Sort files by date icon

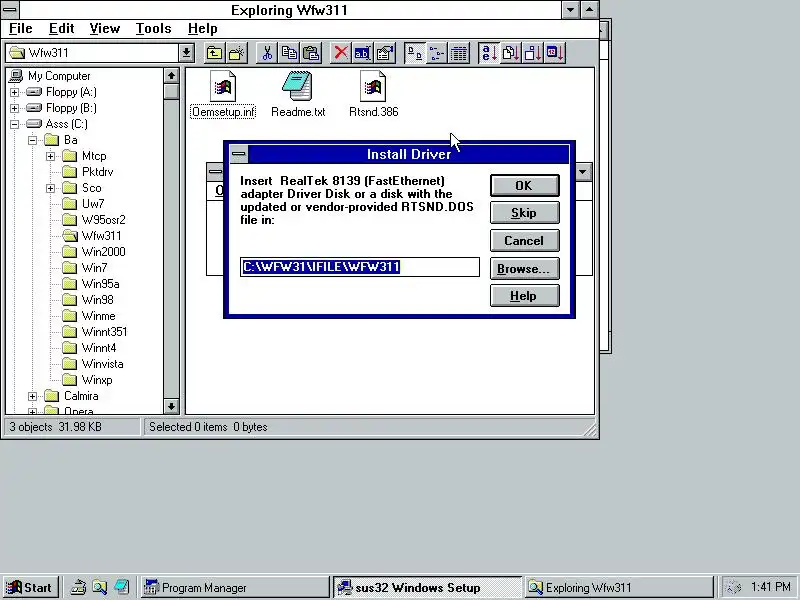tap(555, 53)
